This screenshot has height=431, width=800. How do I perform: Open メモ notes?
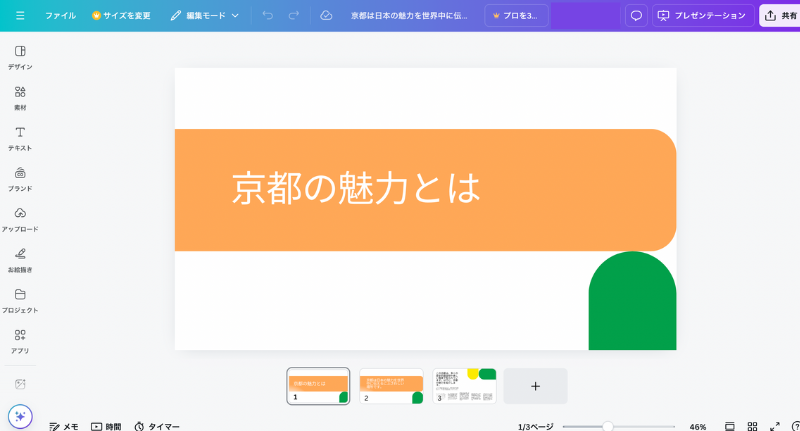pos(64,426)
